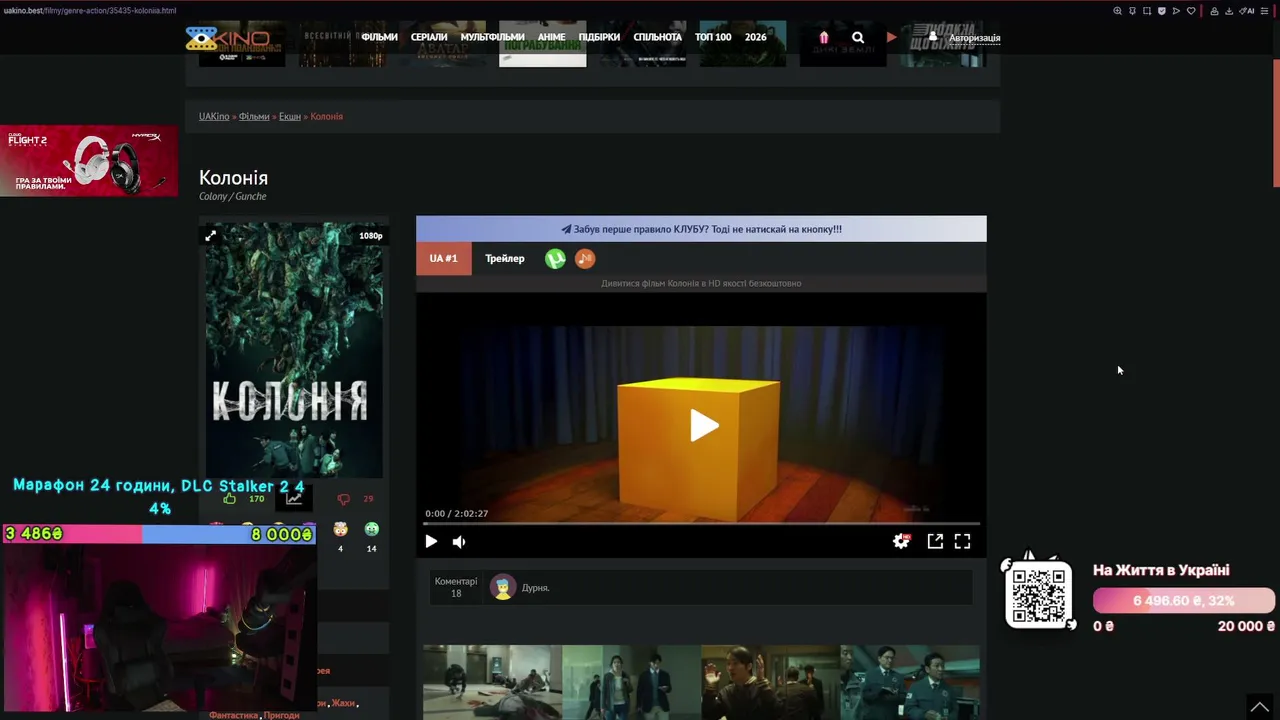Enter fullscreen in the video player
This screenshot has width=1280, height=720.
click(x=962, y=541)
